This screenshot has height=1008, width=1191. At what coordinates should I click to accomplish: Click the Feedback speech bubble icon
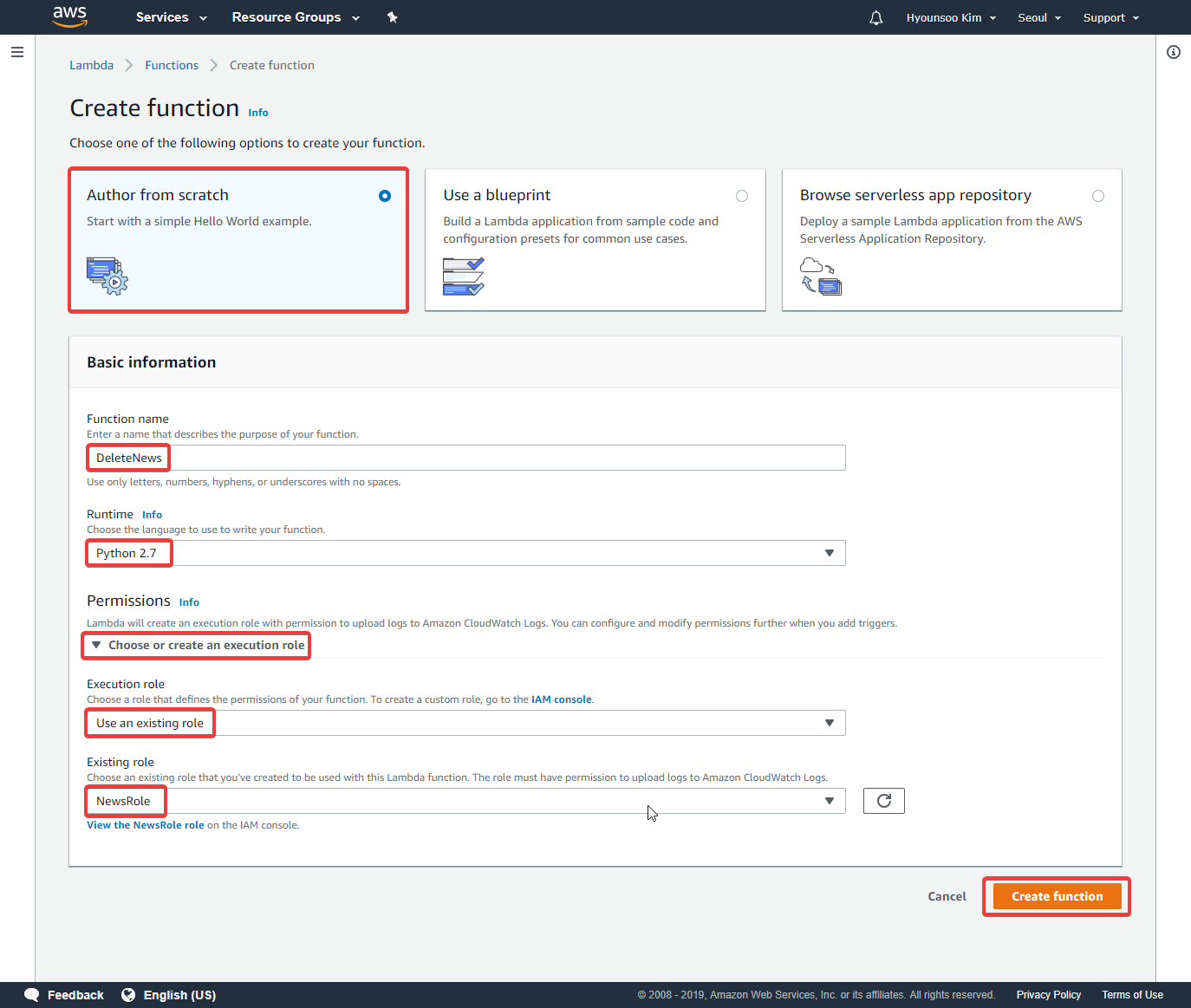(32, 995)
